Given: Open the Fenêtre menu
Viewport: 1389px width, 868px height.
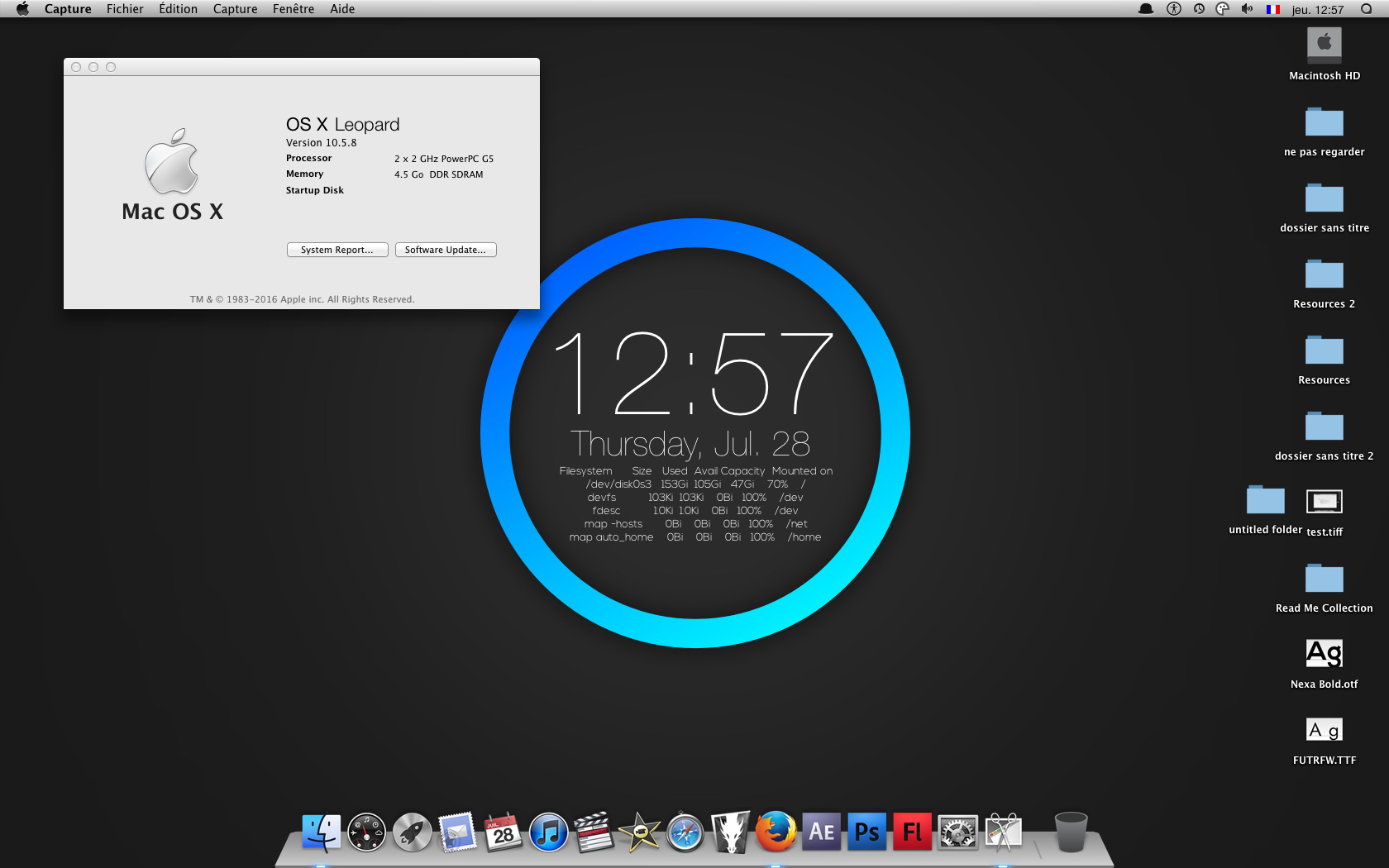Looking at the screenshot, I should (294, 9).
